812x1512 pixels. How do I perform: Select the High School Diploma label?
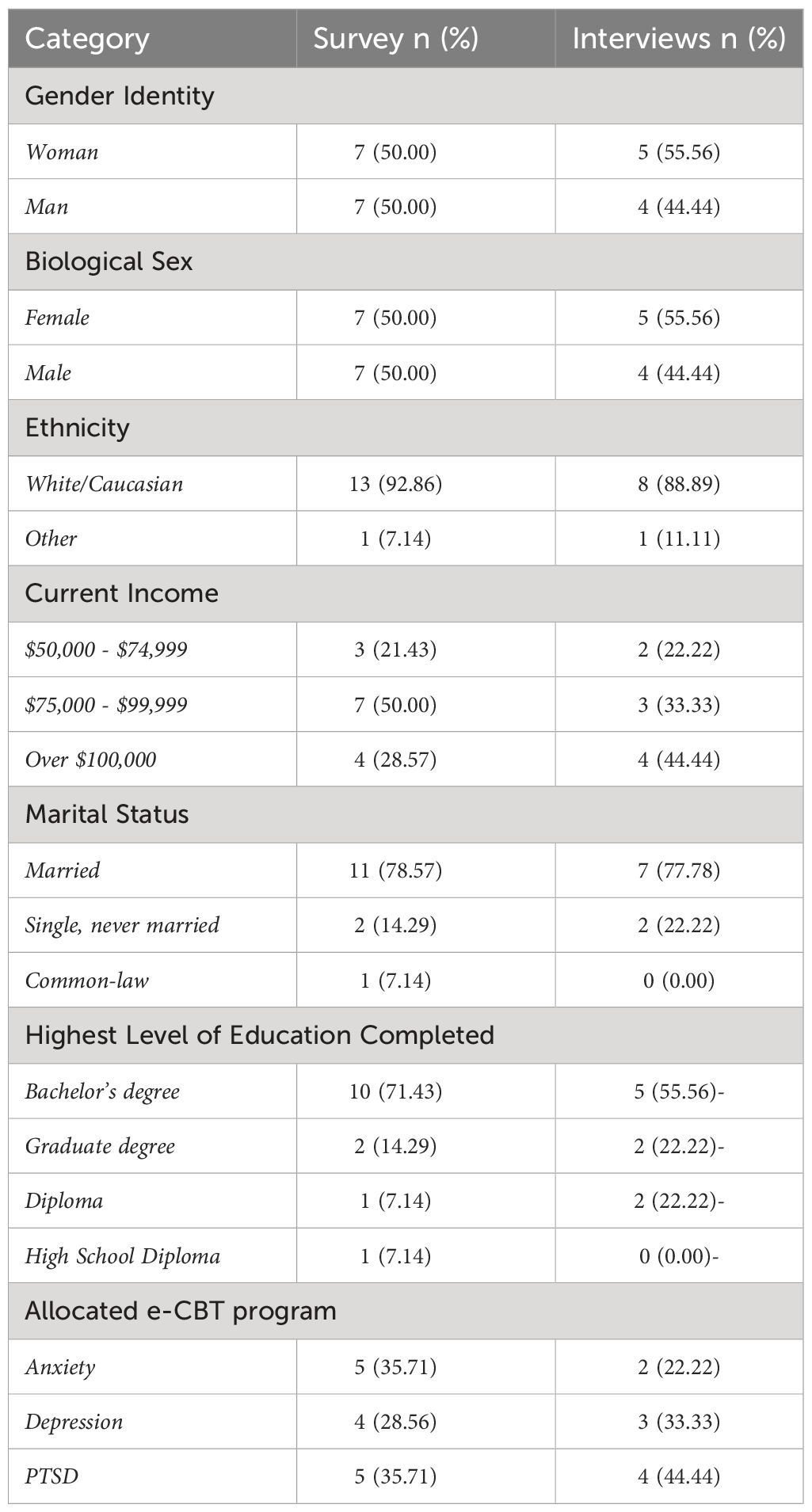click(122, 1256)
